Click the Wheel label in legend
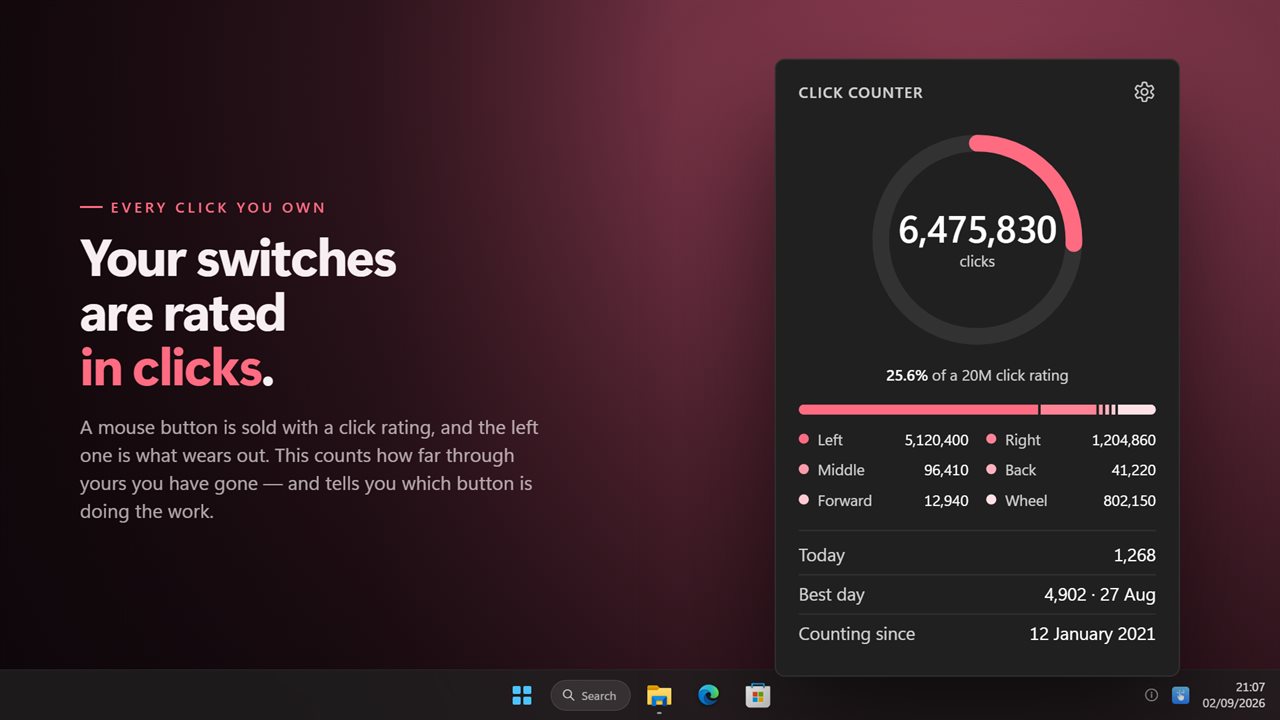Image resolution: width=1280 pixels, height=720 pixels. pos(1026,501)
